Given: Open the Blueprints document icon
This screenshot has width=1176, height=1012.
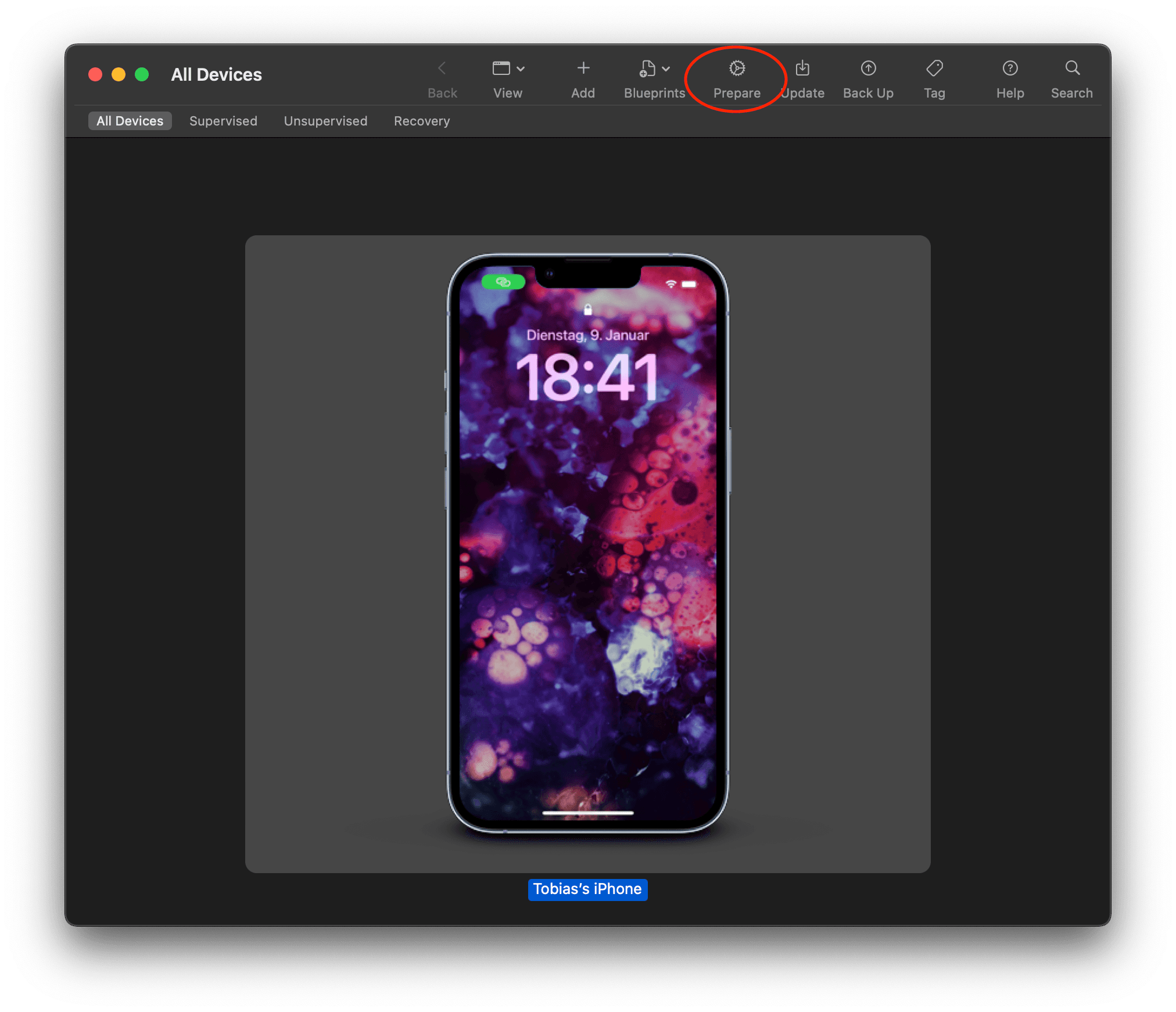Looking at the screenshot, I should pos(647,69).
